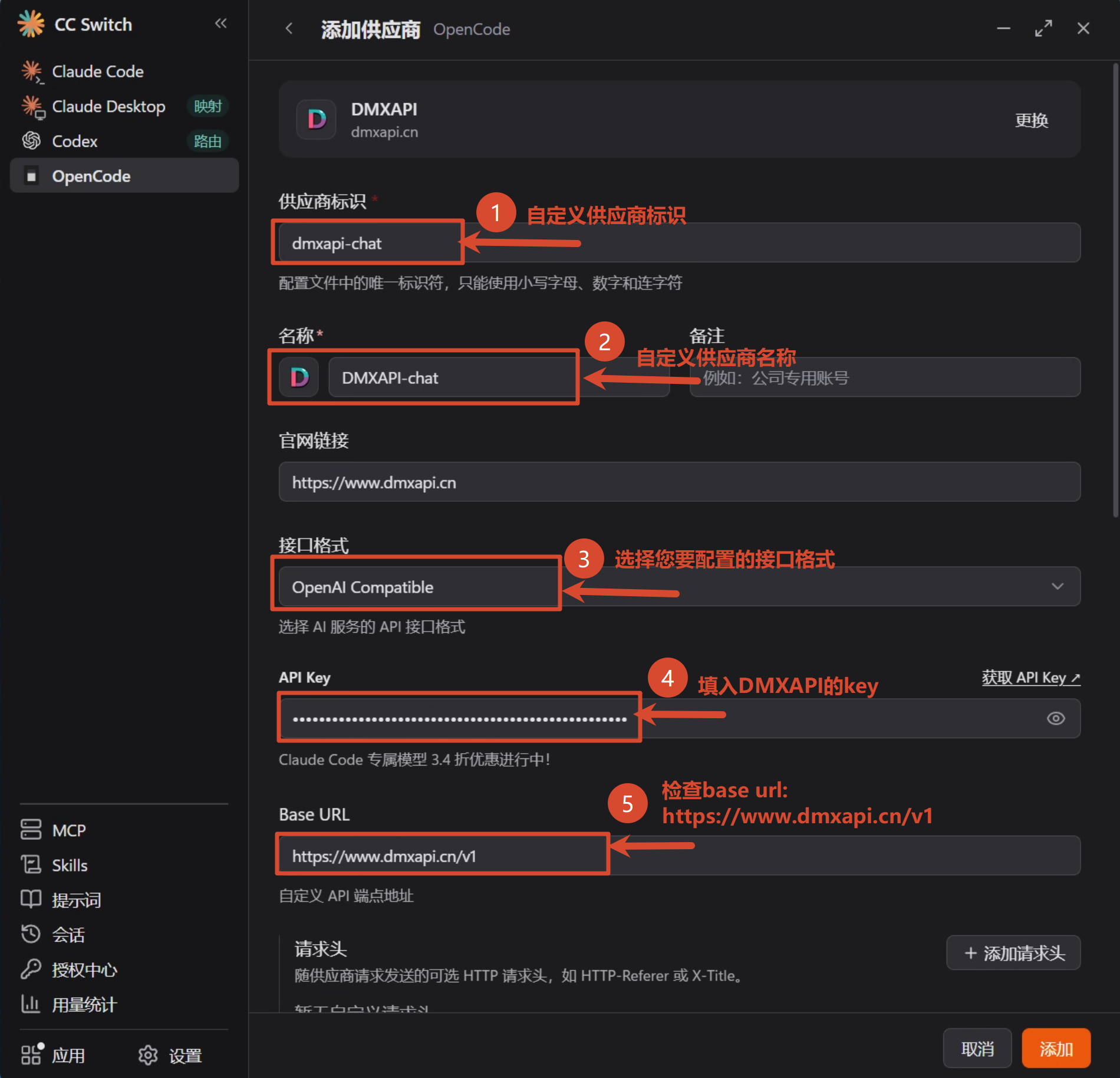Viewport: 1120px width, 1078px height.
Task: Close the window with the X icon
Action: tap(1083, 28)
